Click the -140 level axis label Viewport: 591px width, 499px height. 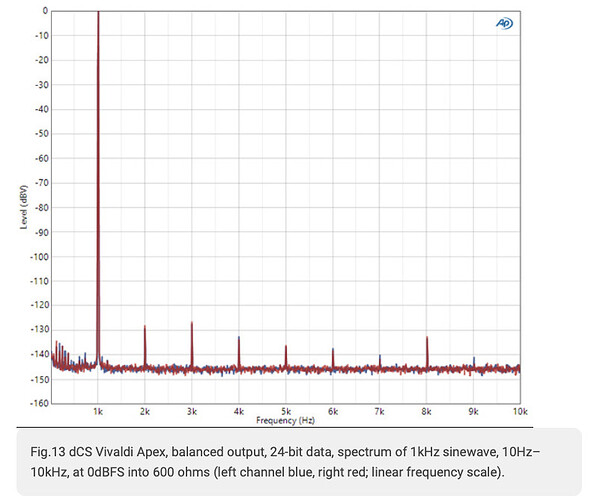(x=40, y=354)
